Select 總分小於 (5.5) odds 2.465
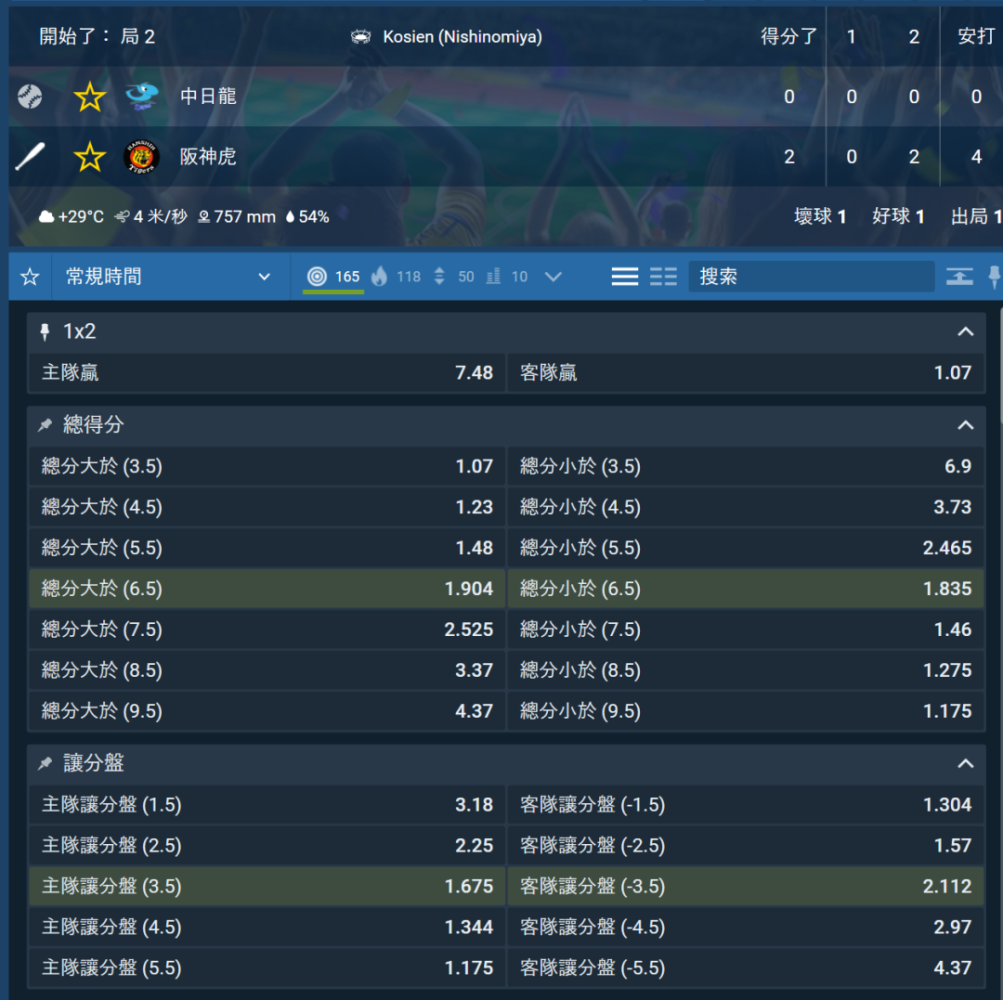 coord(746,548)
